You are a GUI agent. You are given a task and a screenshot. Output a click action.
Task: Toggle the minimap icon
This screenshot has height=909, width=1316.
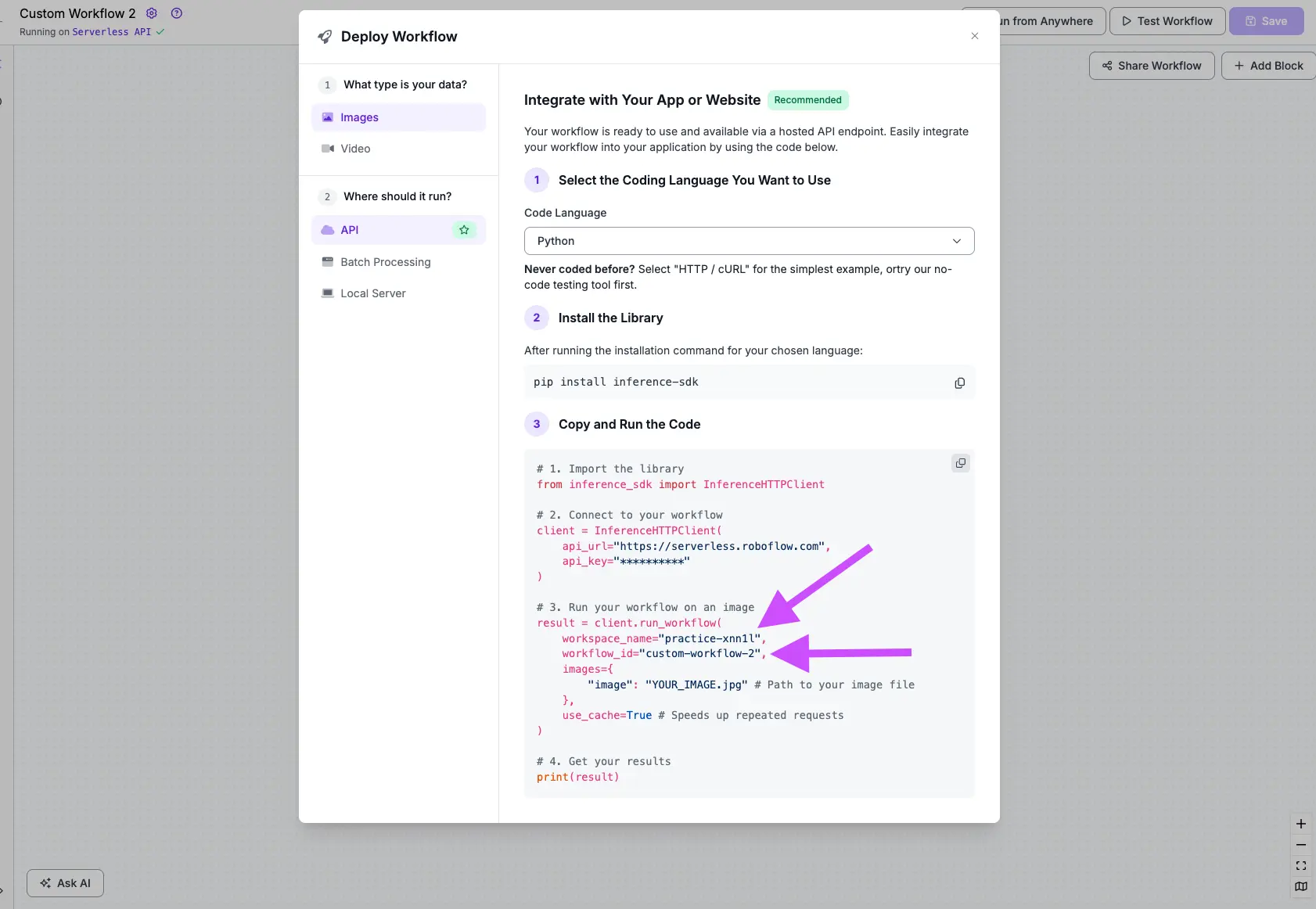coord(1300,886)
